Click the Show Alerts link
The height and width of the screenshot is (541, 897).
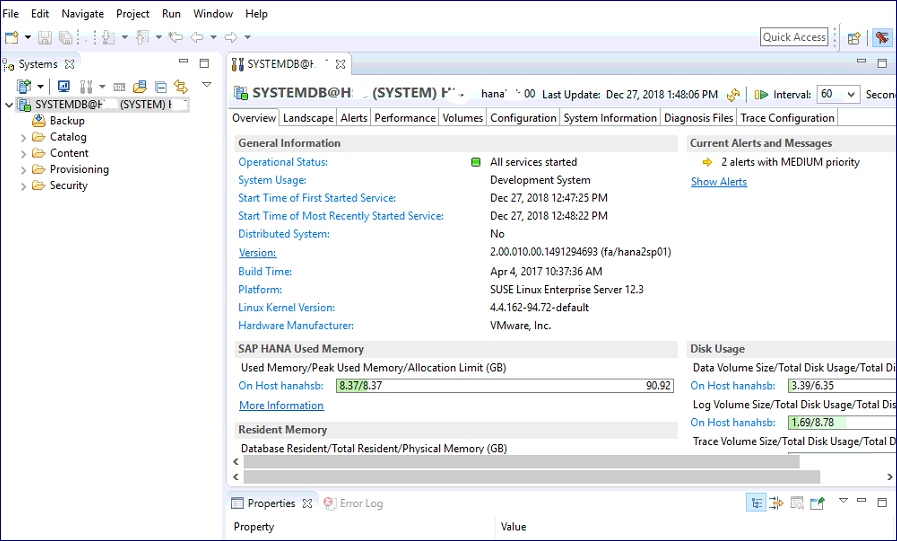(x=719, y=182)
